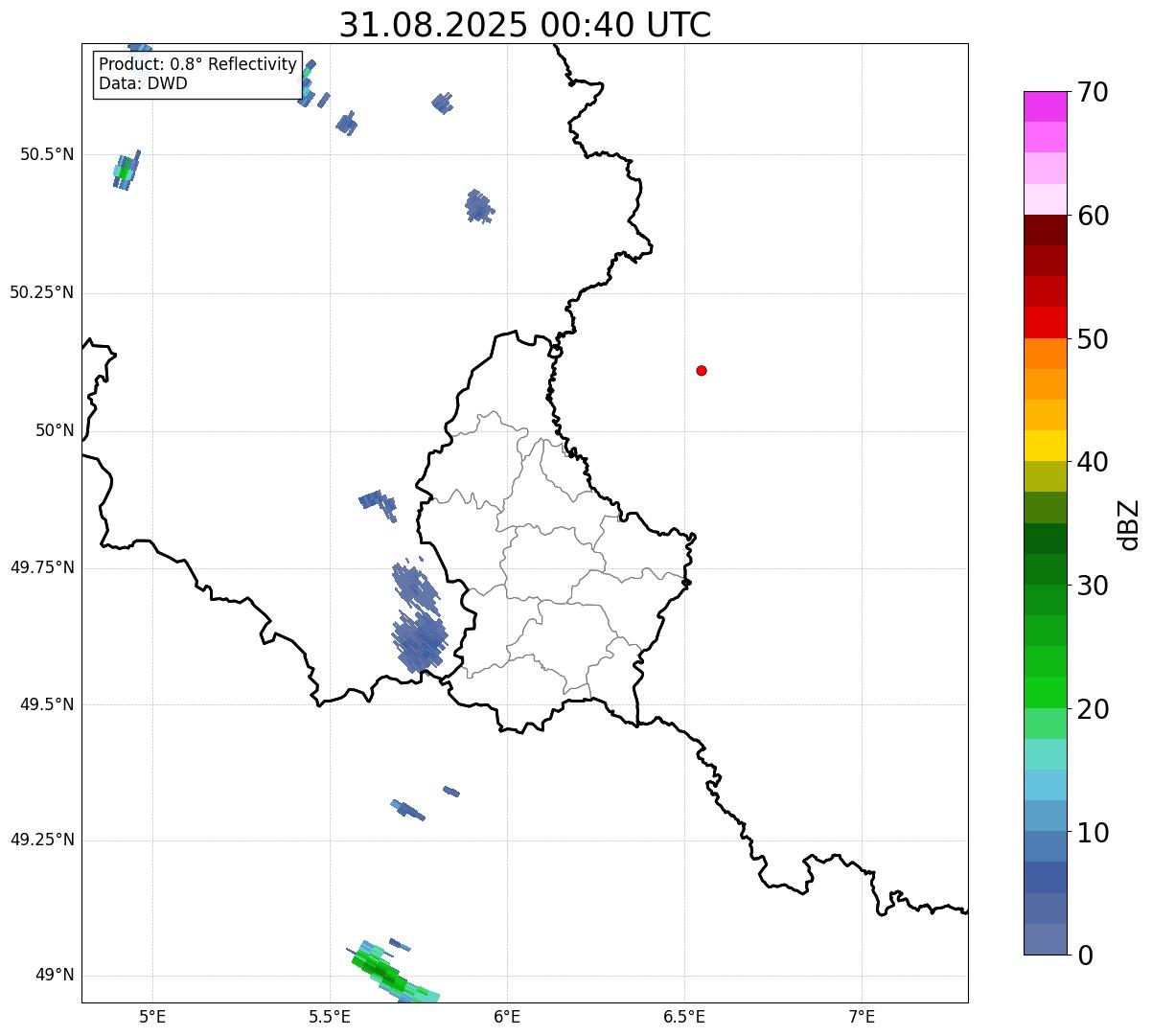Click the 6.5°E longitude label
The width and height of the screenshot is (1152, 1036).
pos(684,1016)
